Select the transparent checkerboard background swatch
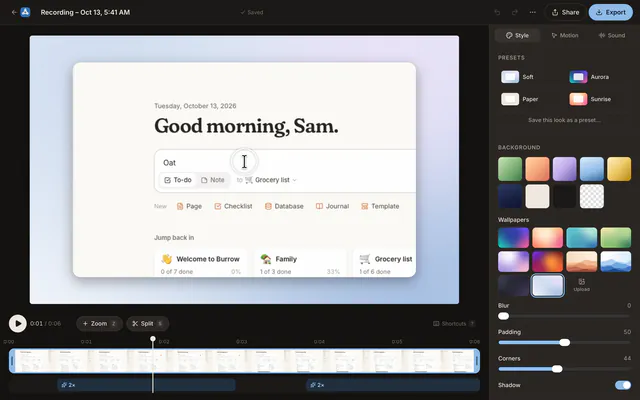This screenshot has width=640, height=400. pyautogui.click(x=592, y=196)
